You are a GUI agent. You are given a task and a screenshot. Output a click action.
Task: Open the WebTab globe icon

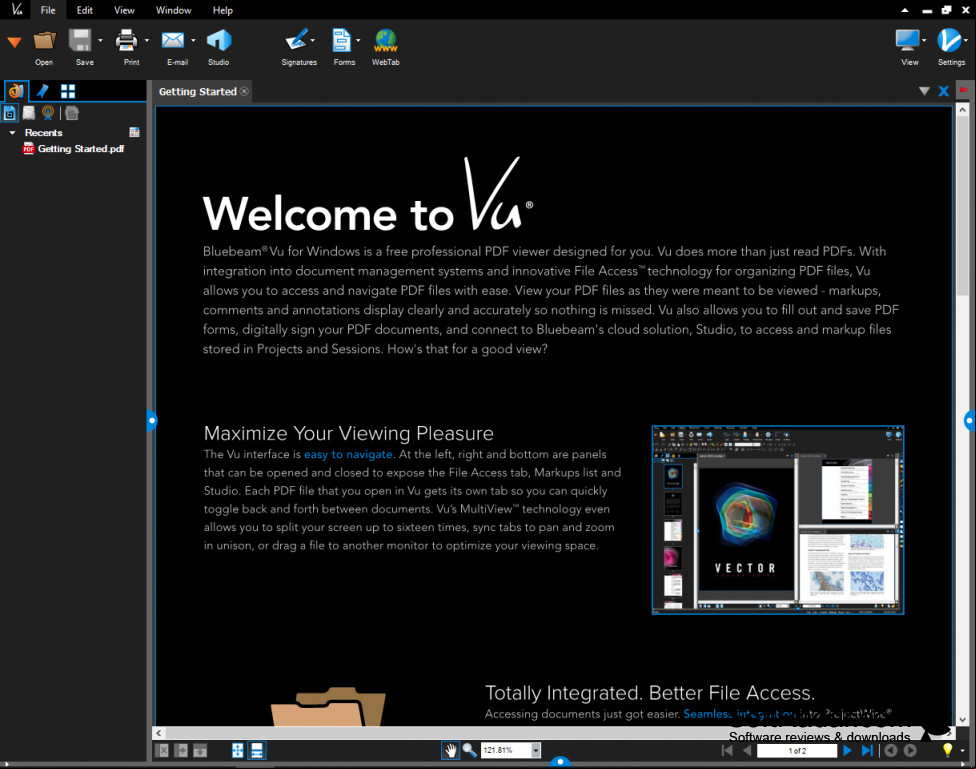[385, 41]
